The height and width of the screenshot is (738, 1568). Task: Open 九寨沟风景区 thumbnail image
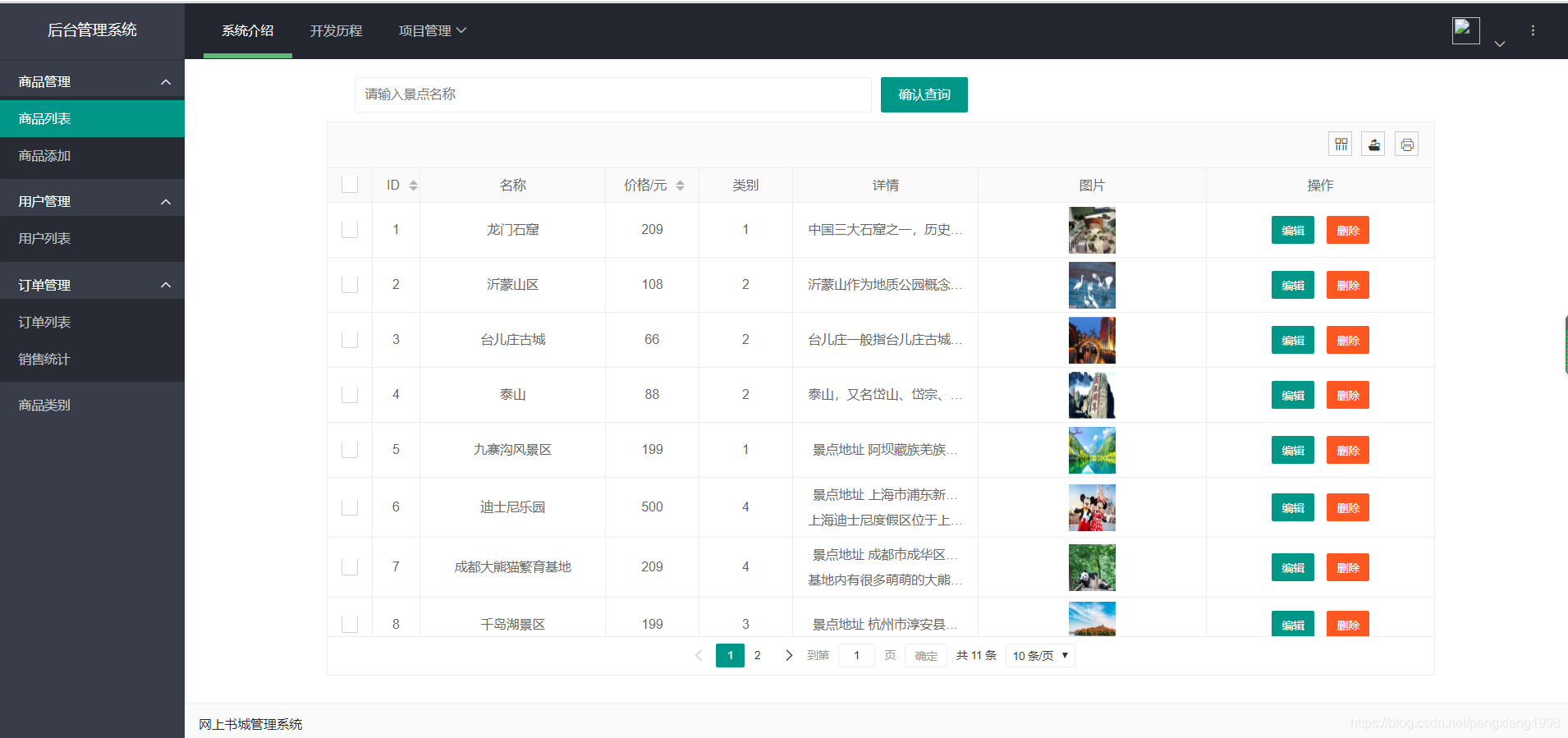click(x=1092, y=450)
